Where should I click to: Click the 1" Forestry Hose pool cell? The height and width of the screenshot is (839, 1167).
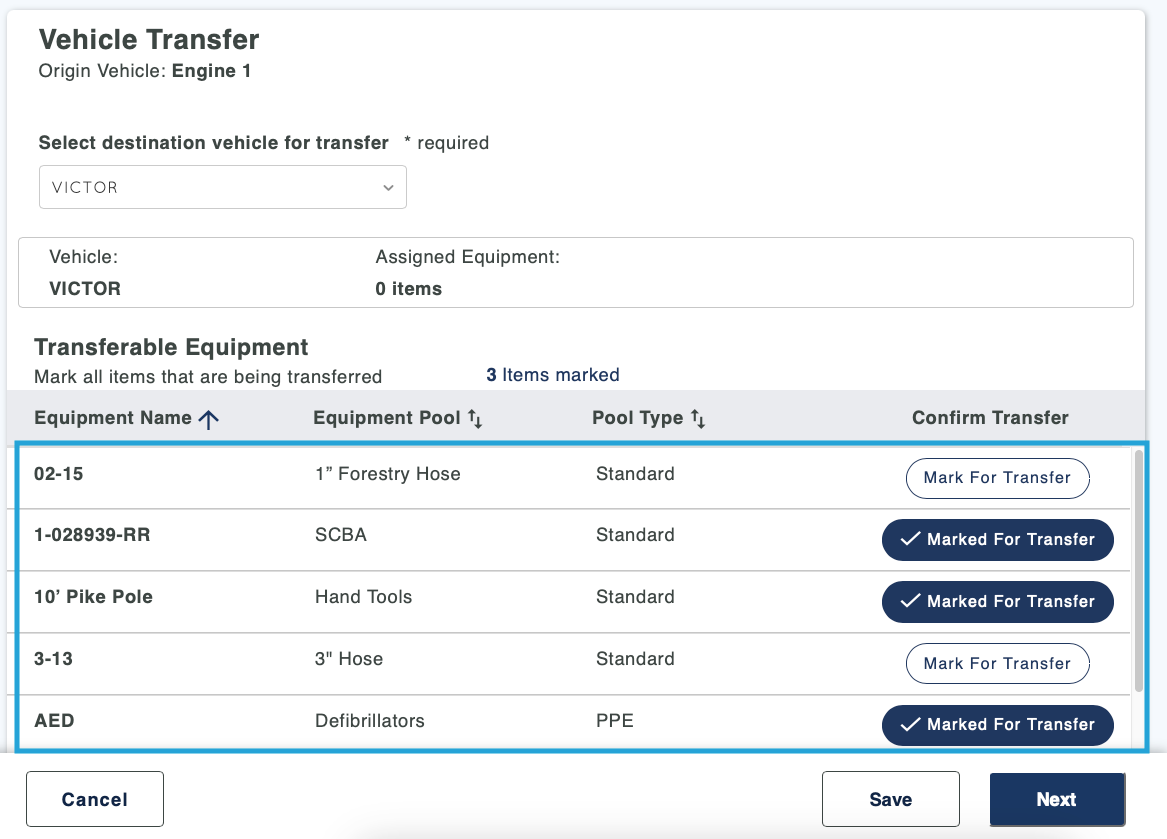tap(388, 473)
